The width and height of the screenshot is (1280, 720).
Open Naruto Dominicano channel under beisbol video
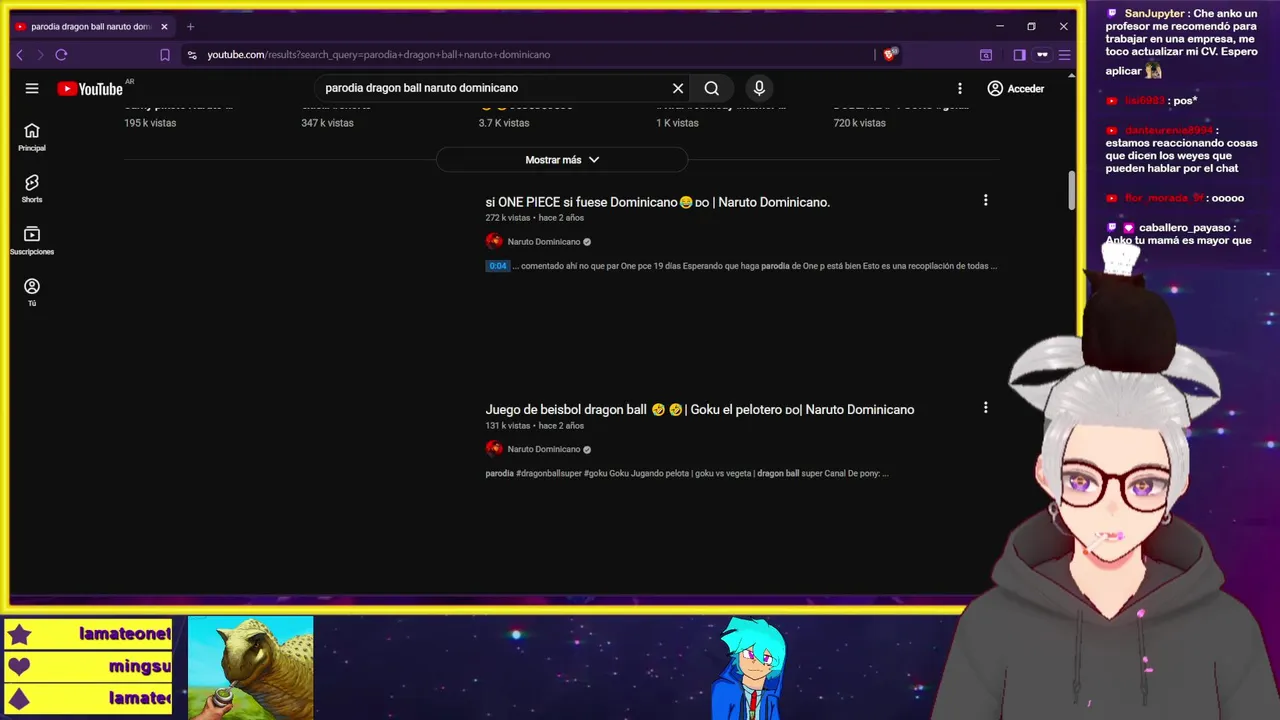[544, 449]
